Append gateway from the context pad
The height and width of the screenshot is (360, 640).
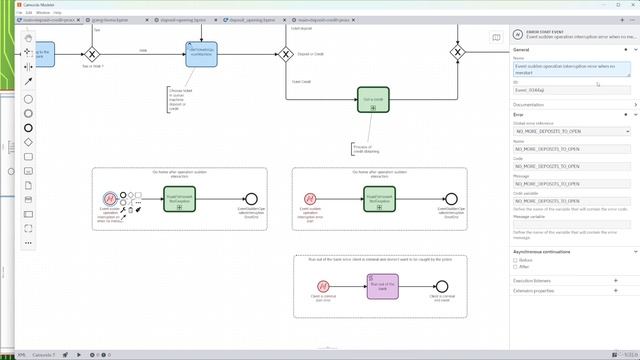131,195
